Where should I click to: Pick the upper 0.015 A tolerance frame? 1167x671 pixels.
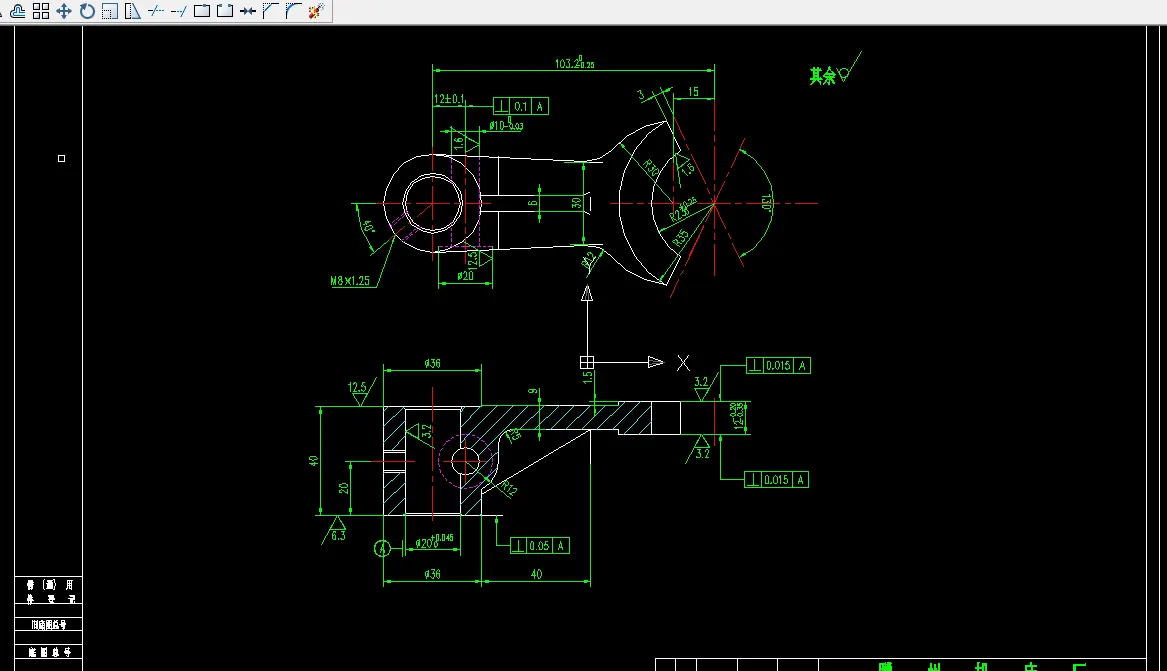[x=778, y=365]
